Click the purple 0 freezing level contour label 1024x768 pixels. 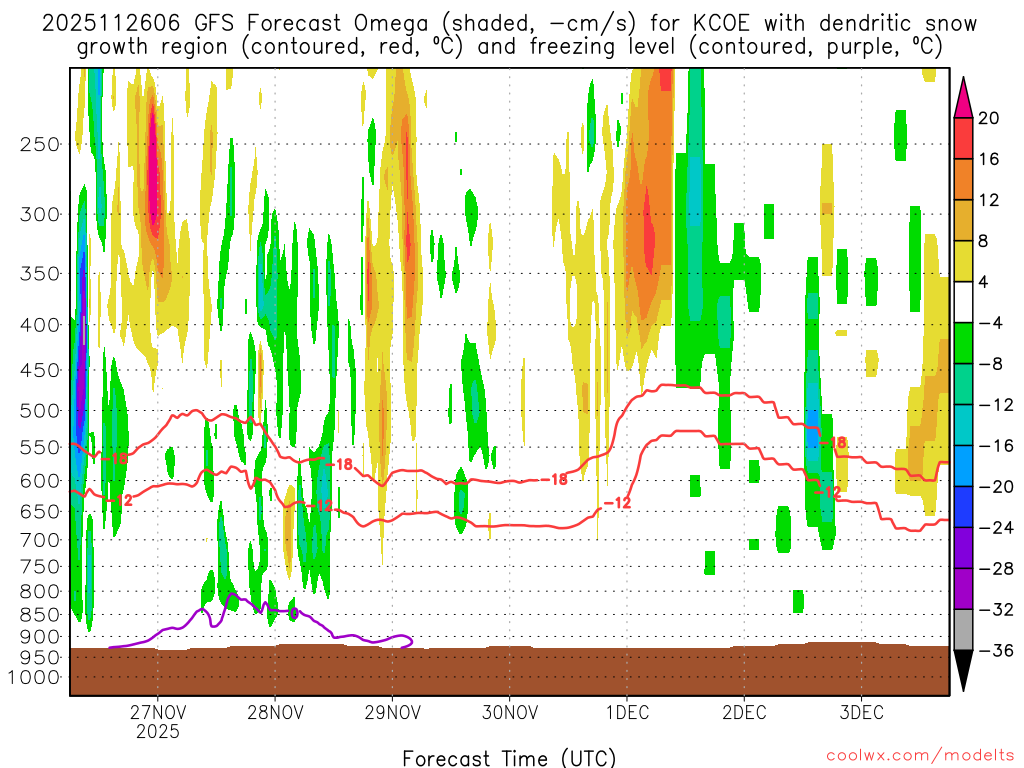(x=294, y=613)
